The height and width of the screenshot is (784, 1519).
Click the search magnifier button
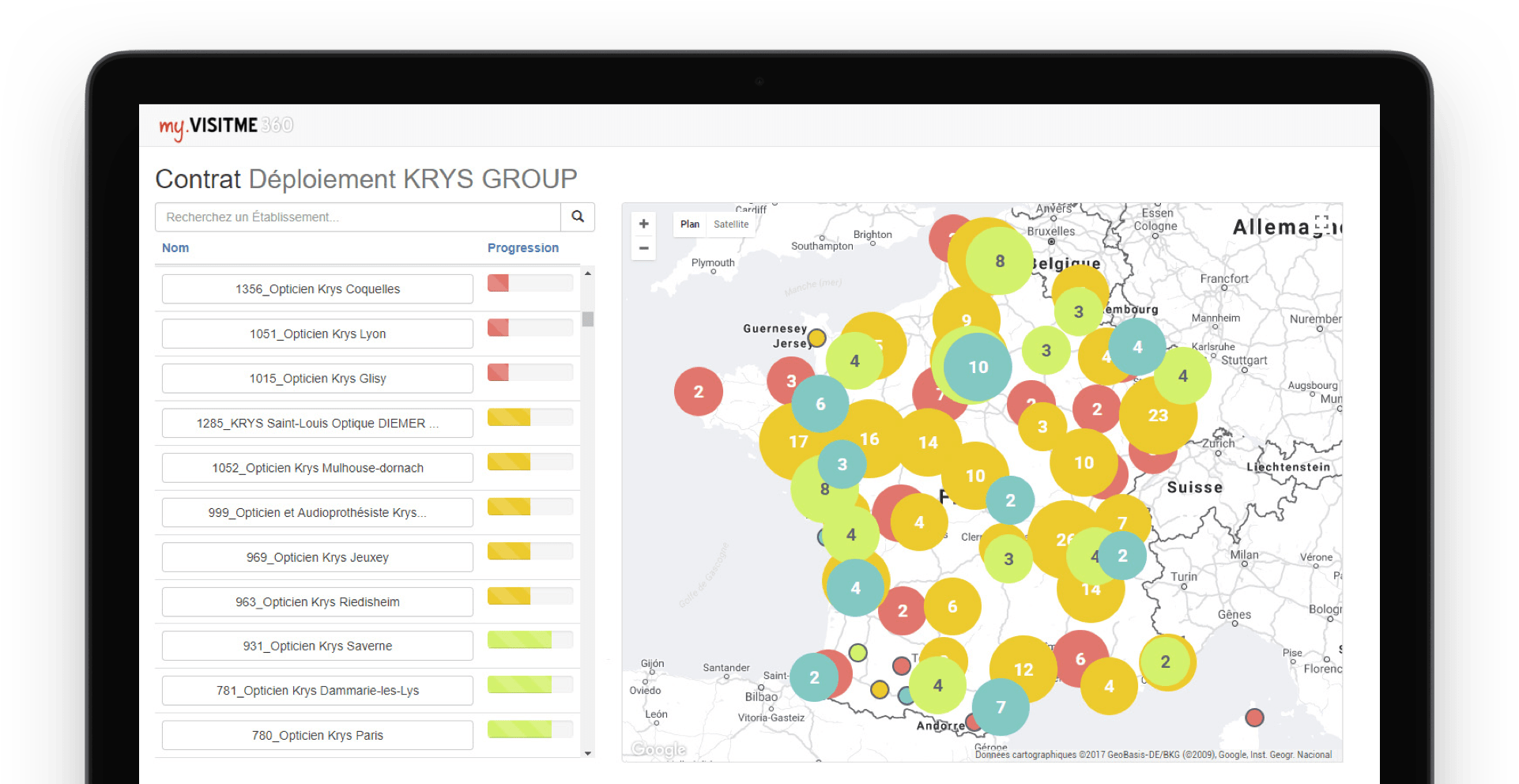[578, 217]
